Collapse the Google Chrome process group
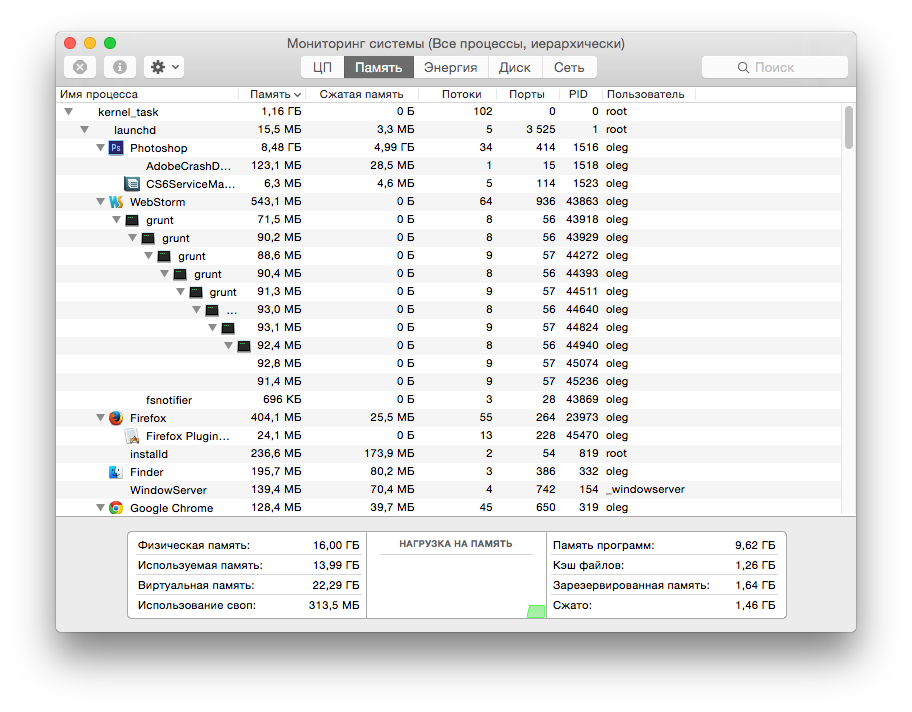 pos(100,507)
